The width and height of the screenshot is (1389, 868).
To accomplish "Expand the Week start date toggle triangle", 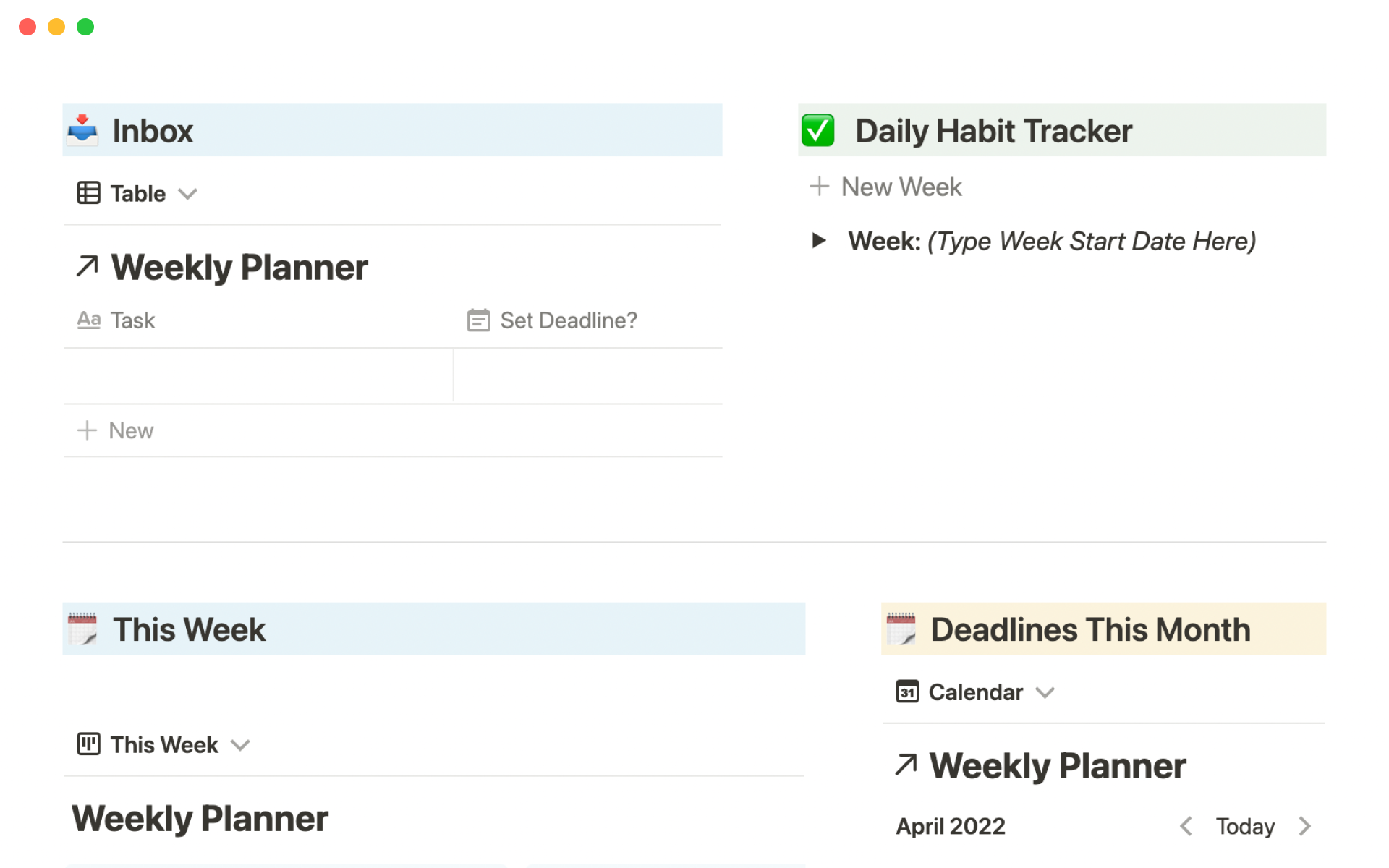I will [x=819, y=240].
